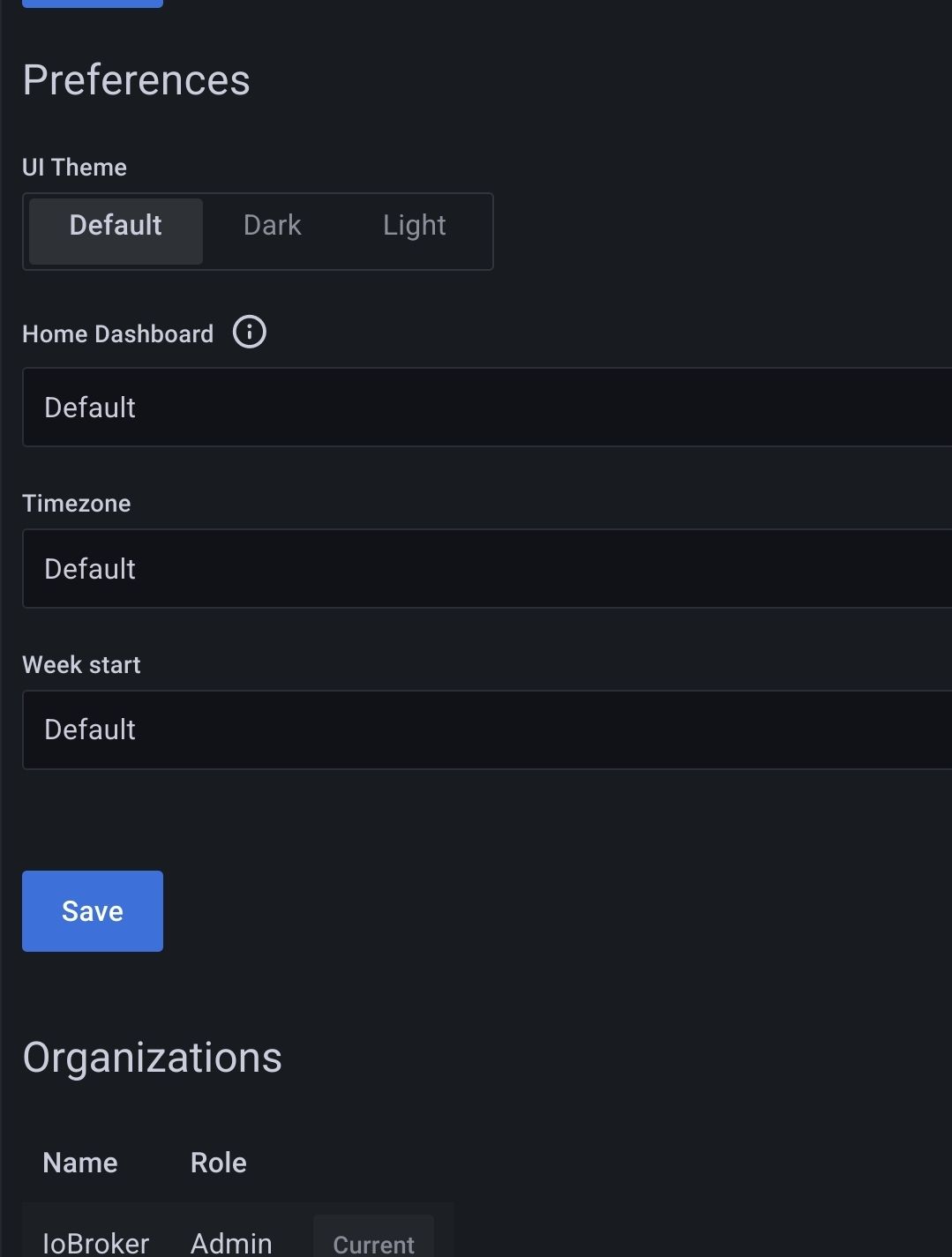Click the Preferences section heading

[137, 80]
